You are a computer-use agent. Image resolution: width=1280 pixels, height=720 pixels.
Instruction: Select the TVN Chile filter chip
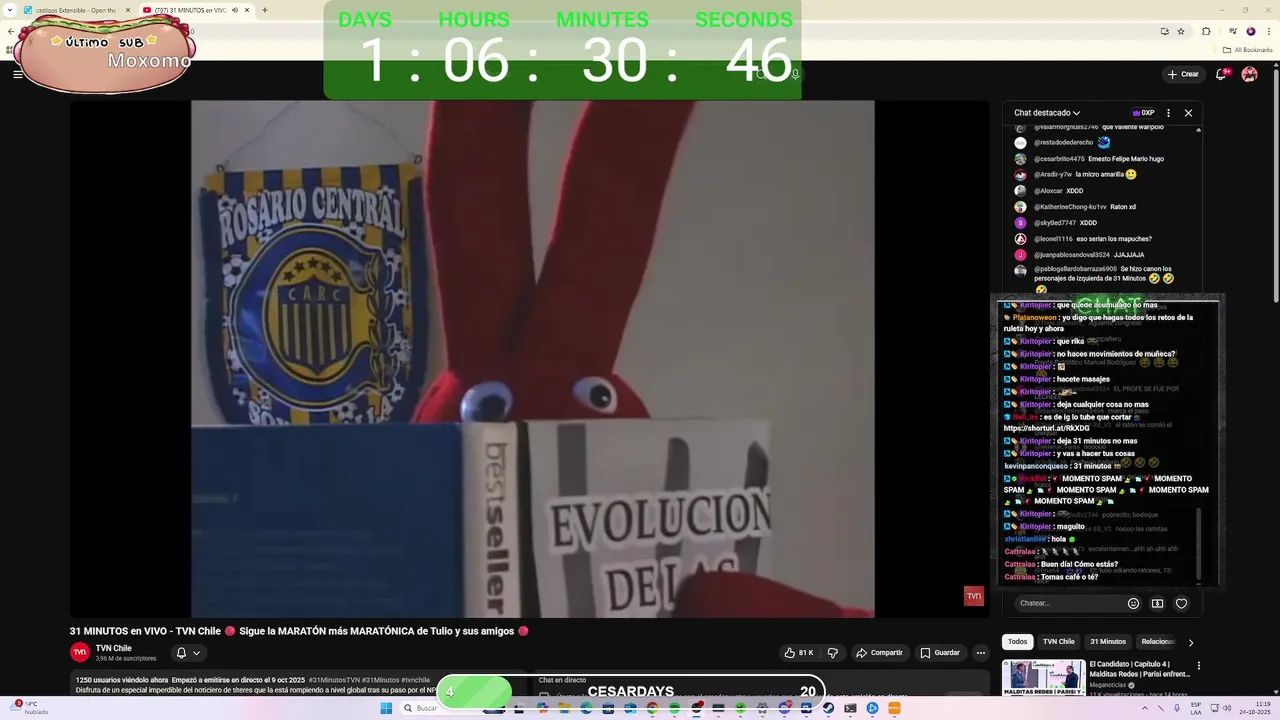1059,642
